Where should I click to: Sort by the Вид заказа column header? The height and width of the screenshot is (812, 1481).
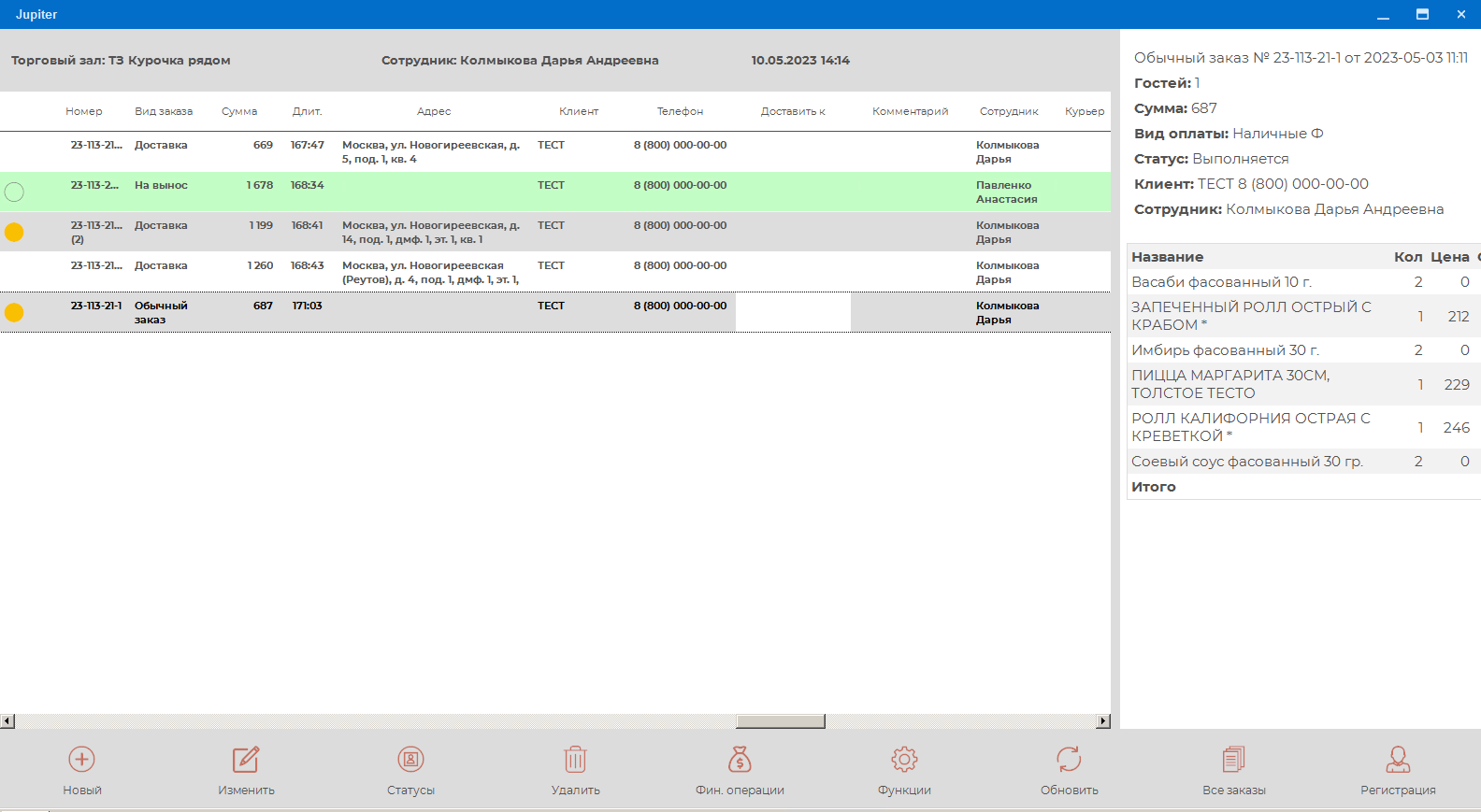pyautogui.click(x=164, y=111)
